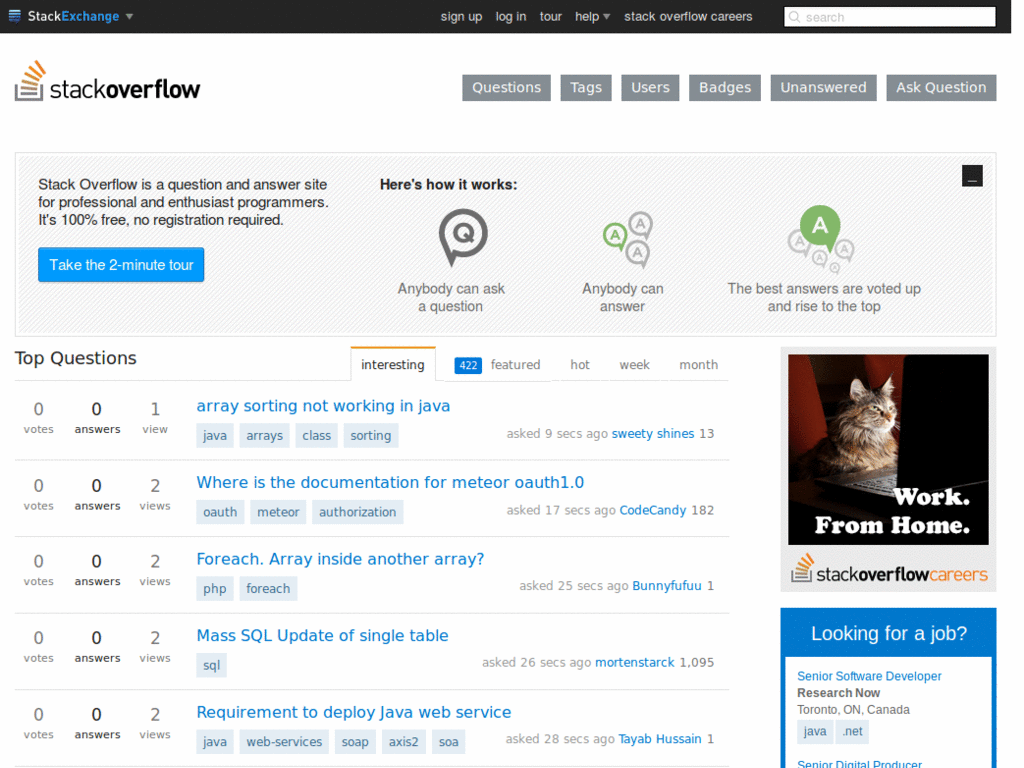Select the featured tab
Screen dimensions: 1024x768
tap(515, 364)
